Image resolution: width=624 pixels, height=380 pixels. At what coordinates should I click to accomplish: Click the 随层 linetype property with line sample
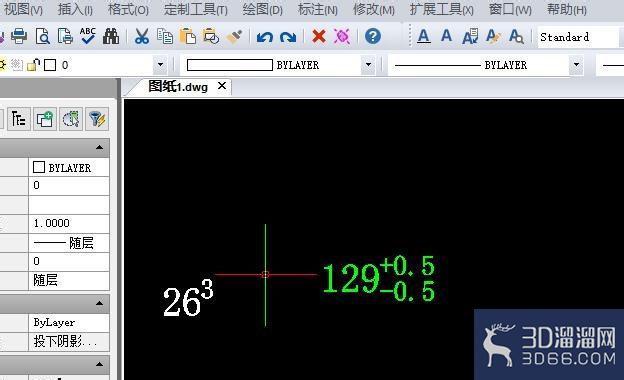(69, 243)
